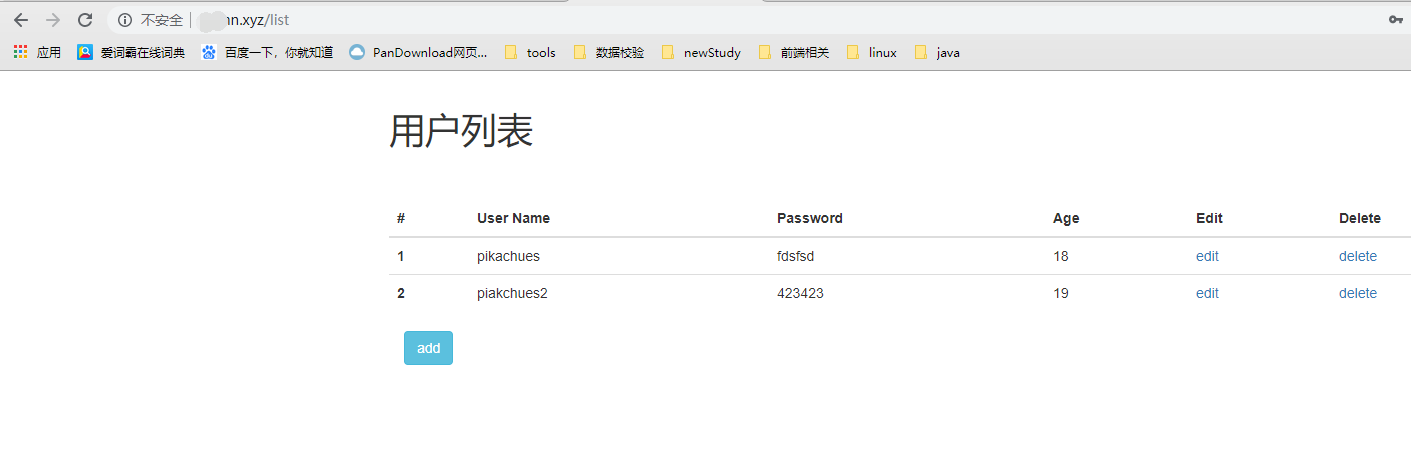Click edit link for pikachues
The width and height of the screenshot is (1411, 468).
[1207, 256]
